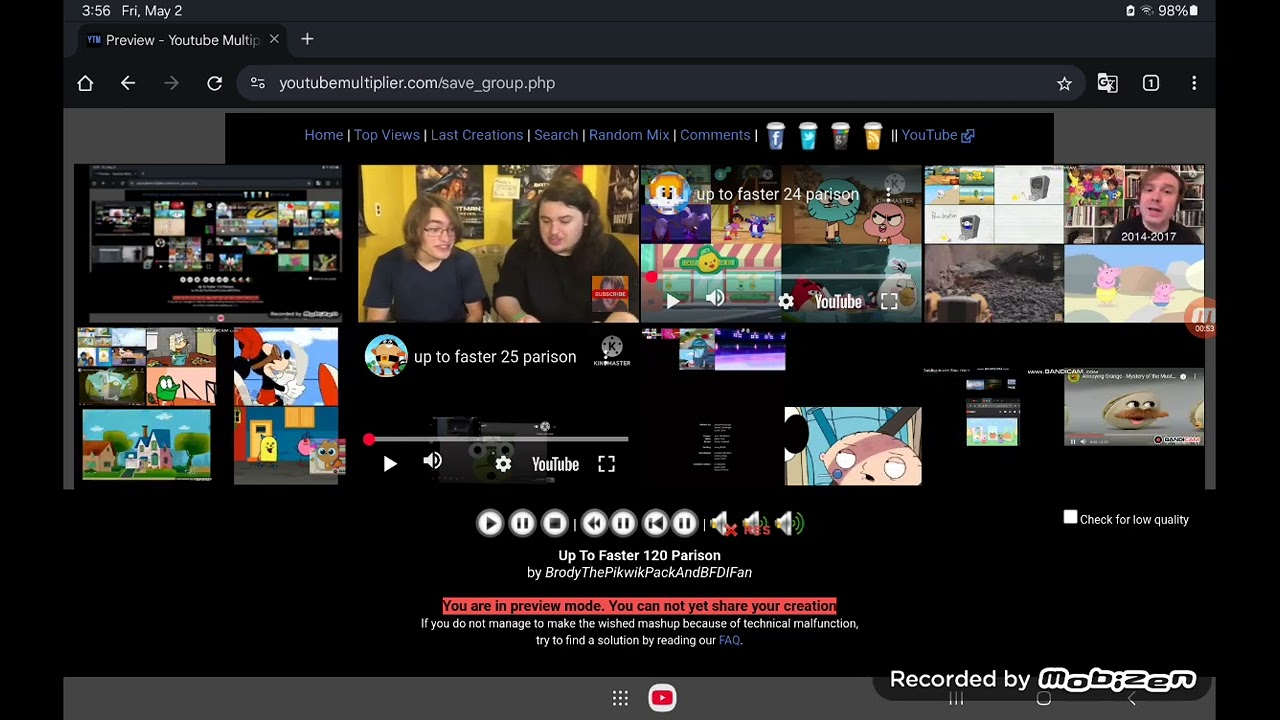
Task: Mute all videos with the red-X speaker
Action: tap(722, 523)
